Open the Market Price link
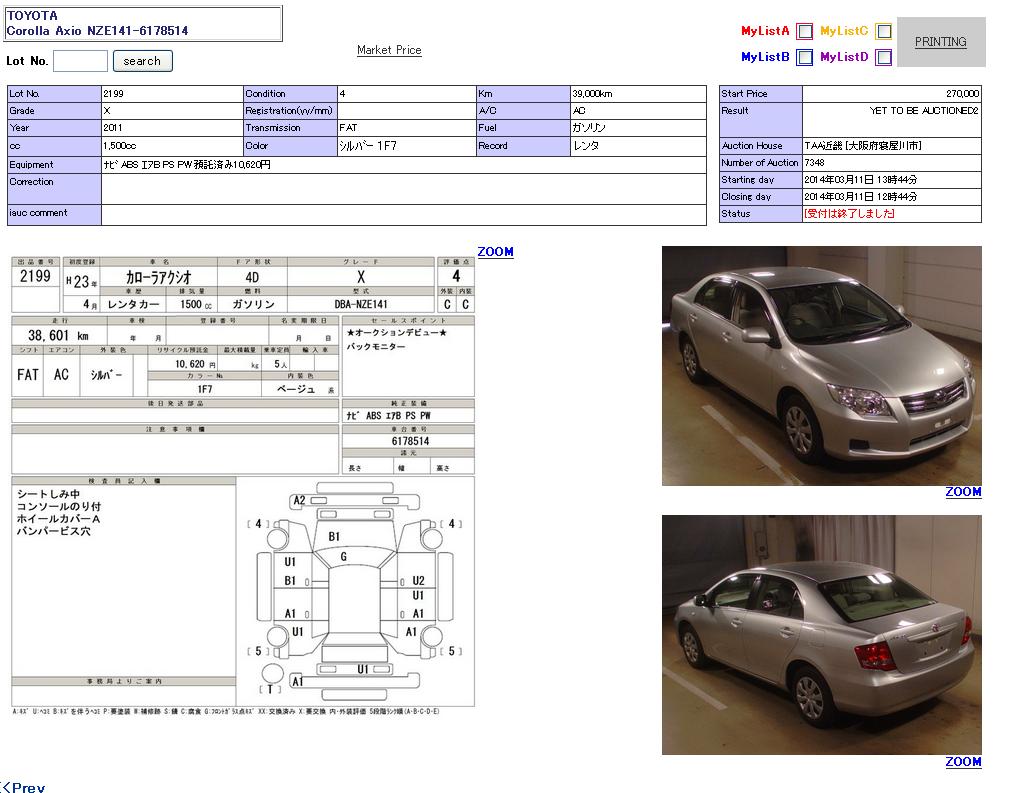 click(x=389, y=50)
